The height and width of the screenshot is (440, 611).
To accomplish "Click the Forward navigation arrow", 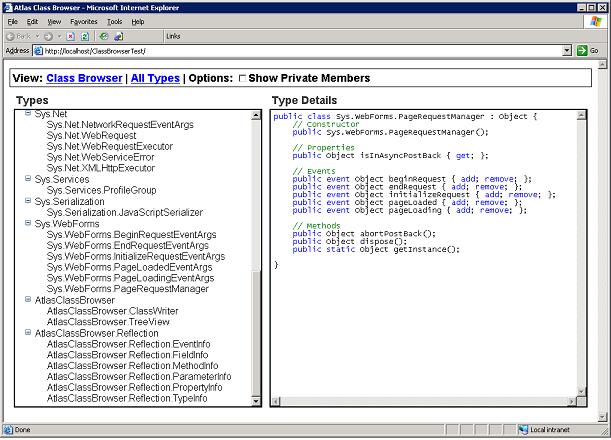I will (48, 36).
